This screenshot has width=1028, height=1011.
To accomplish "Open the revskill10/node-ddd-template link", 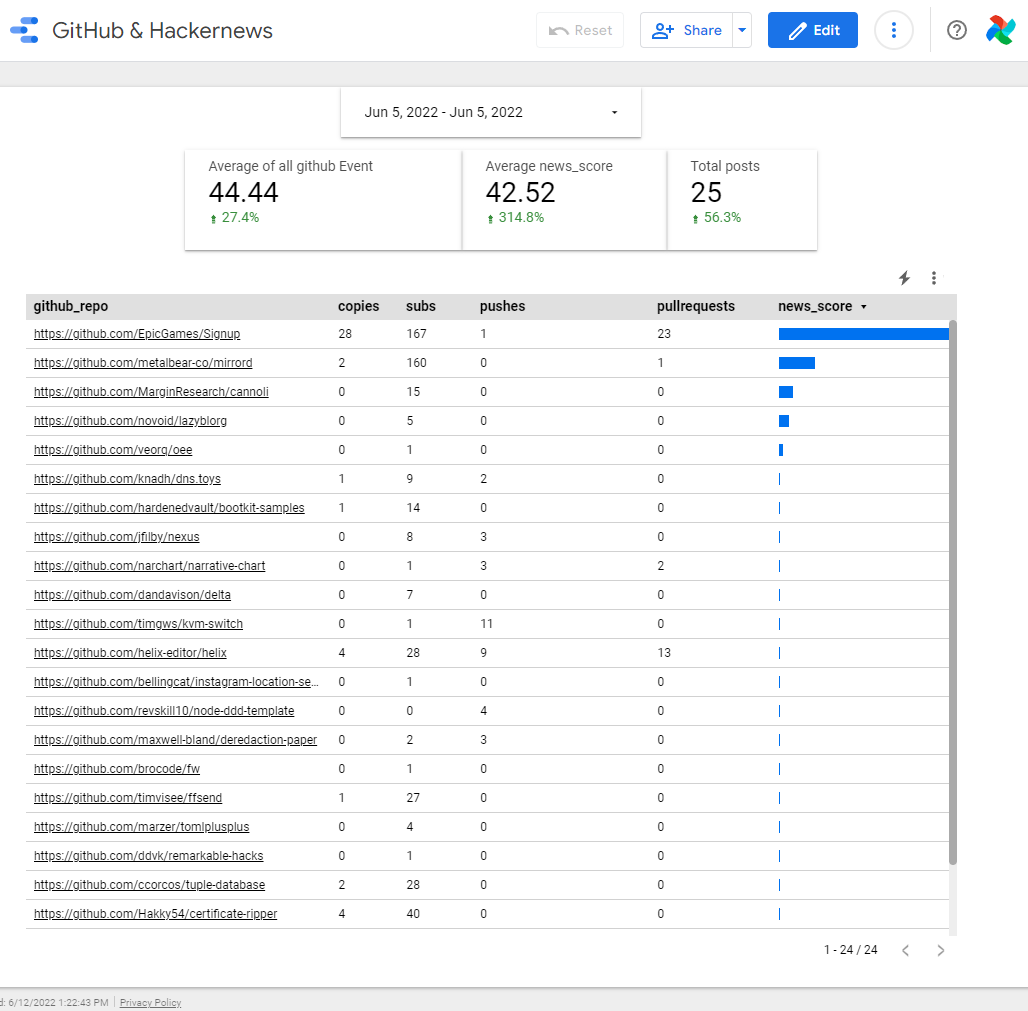I will pos(164,711).
